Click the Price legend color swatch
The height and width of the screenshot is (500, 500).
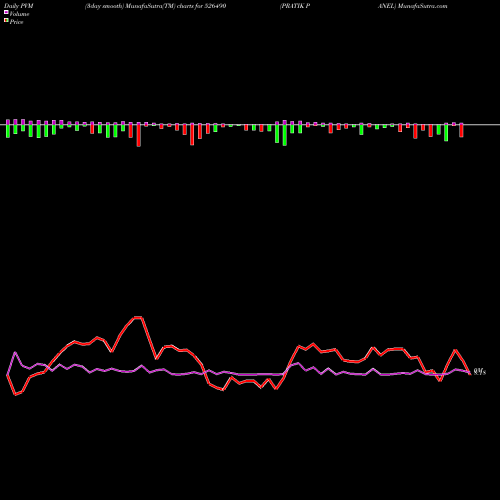(6, 21)
